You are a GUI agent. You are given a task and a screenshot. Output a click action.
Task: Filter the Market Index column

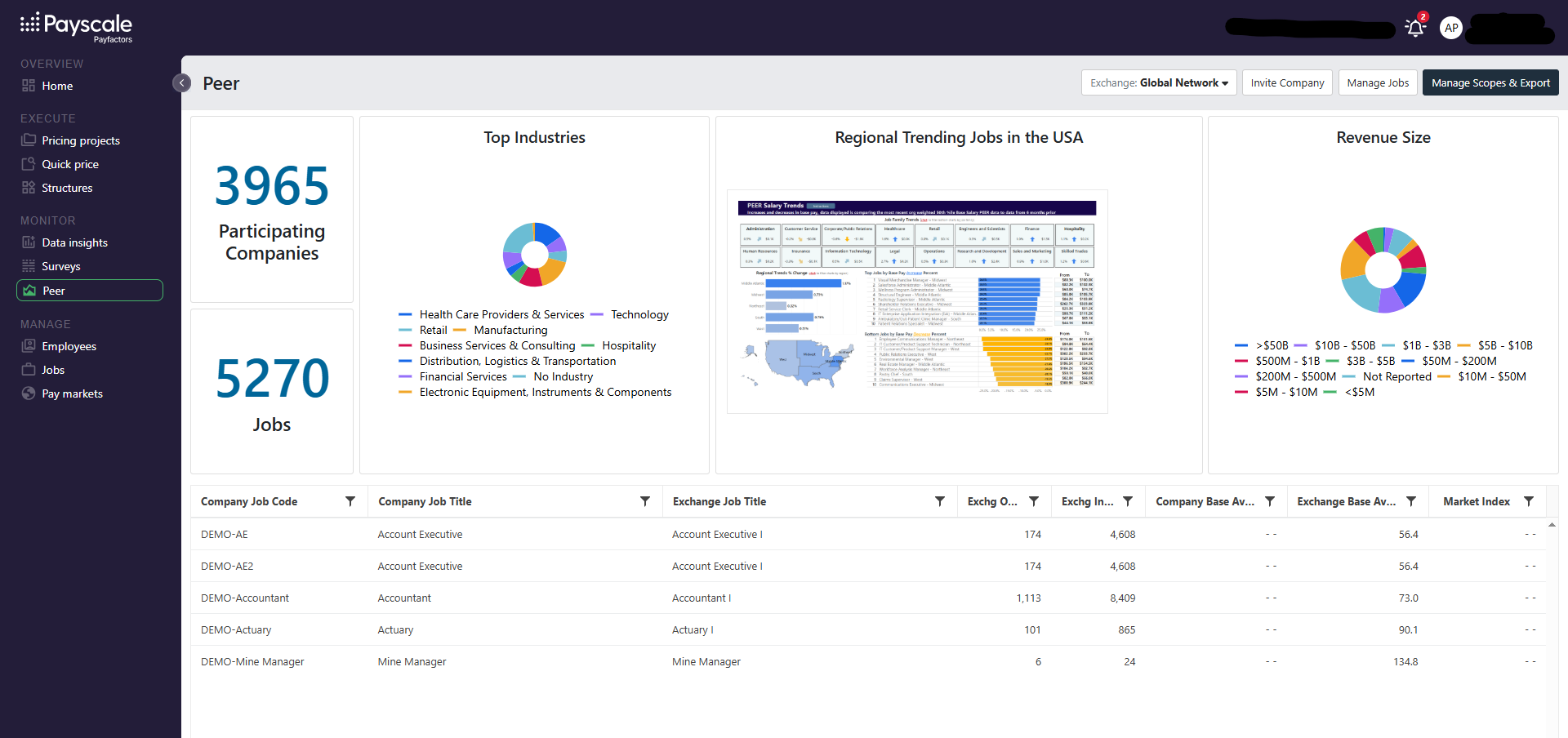(x=1529, y=501)
